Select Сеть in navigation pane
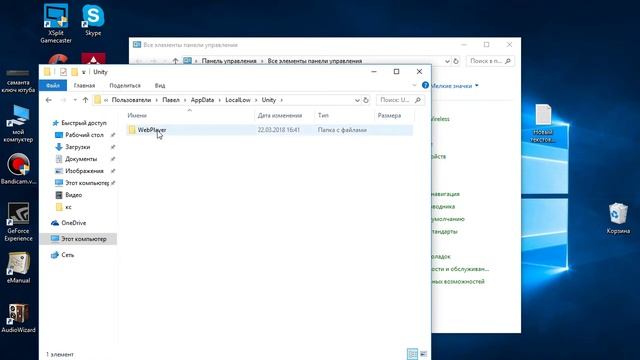640x360 pixels. [67, 255]
